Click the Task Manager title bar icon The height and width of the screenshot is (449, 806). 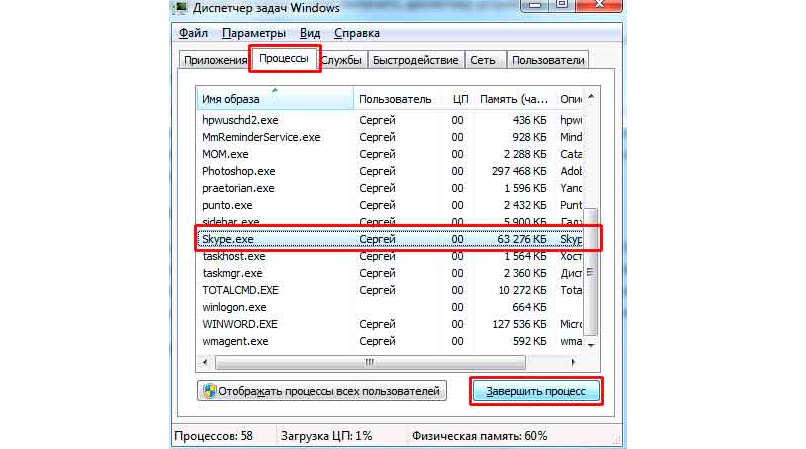coord(181,10)
